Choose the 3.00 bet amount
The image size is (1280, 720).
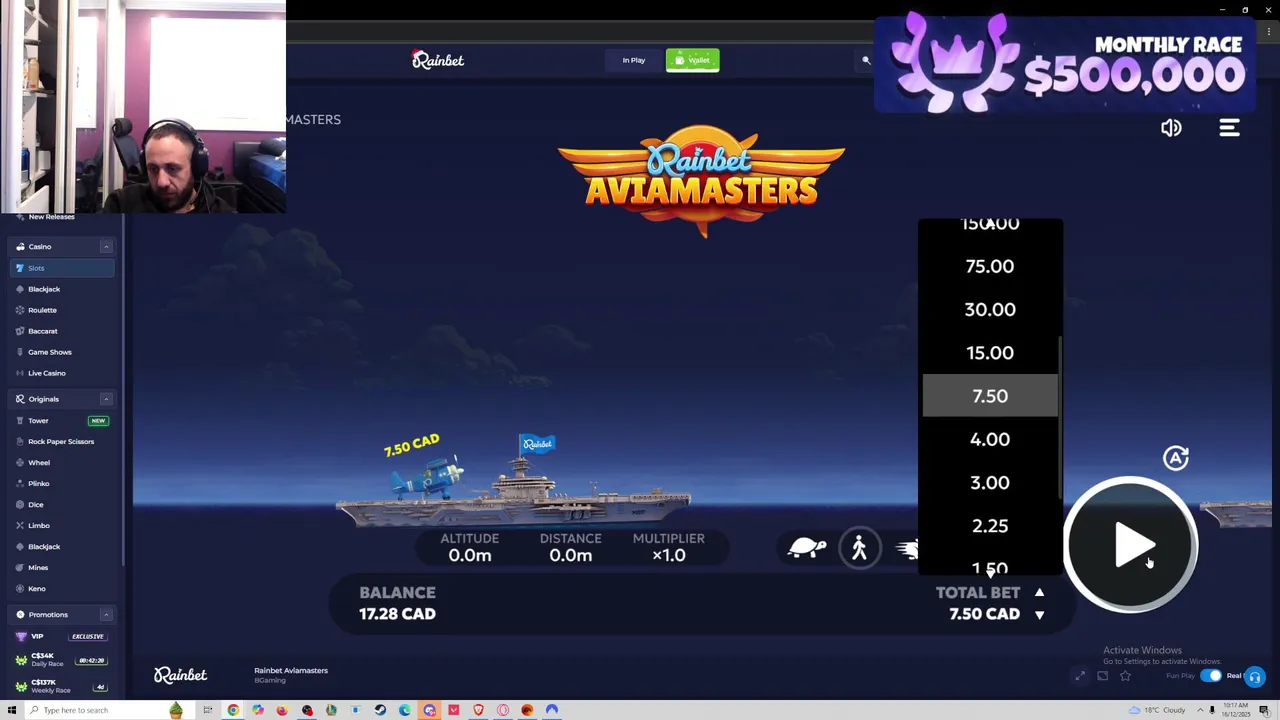[x=990, y=482]
